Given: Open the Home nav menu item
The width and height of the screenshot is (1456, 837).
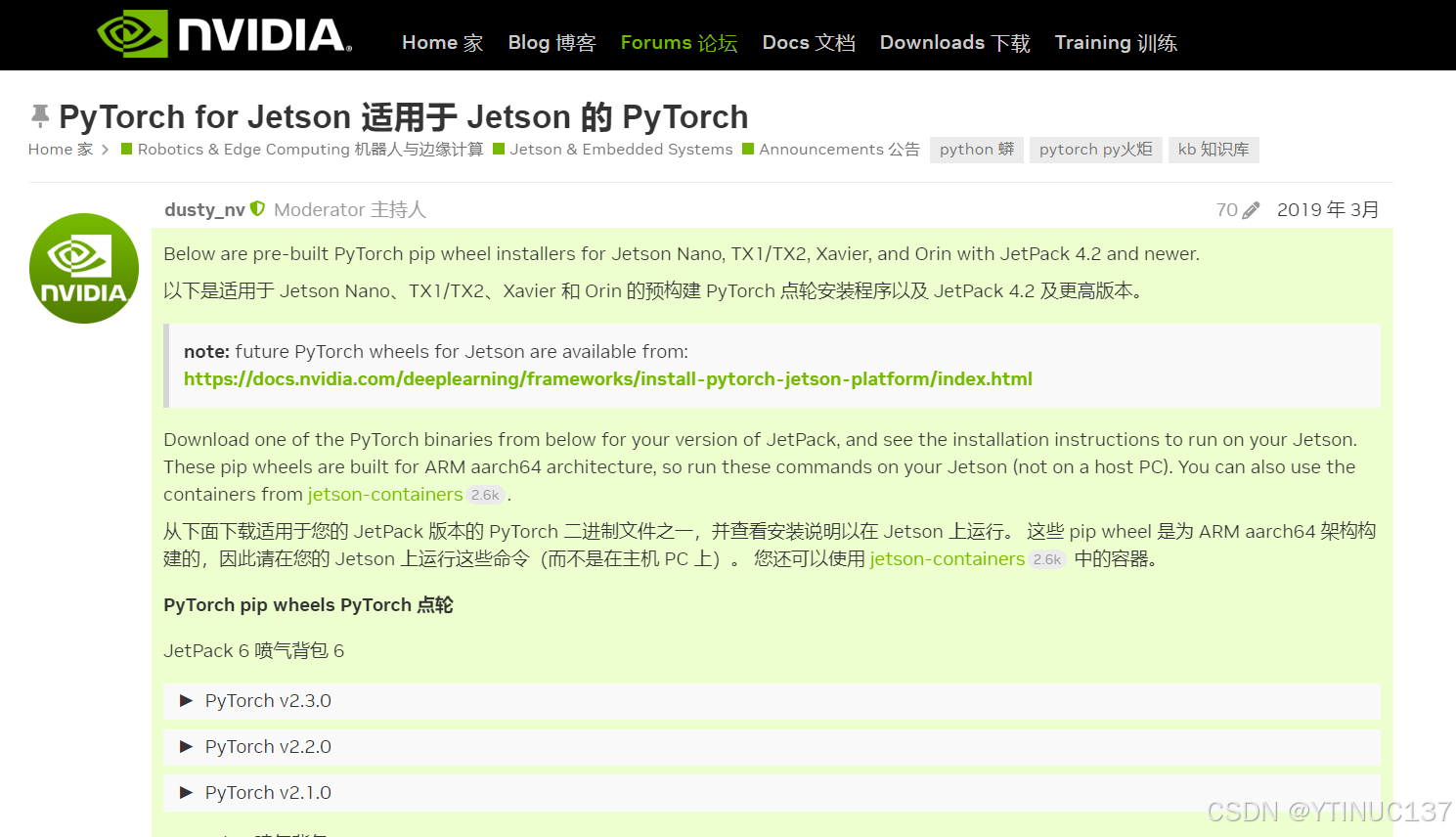Looking at the screenshot, I should (442, 43).
